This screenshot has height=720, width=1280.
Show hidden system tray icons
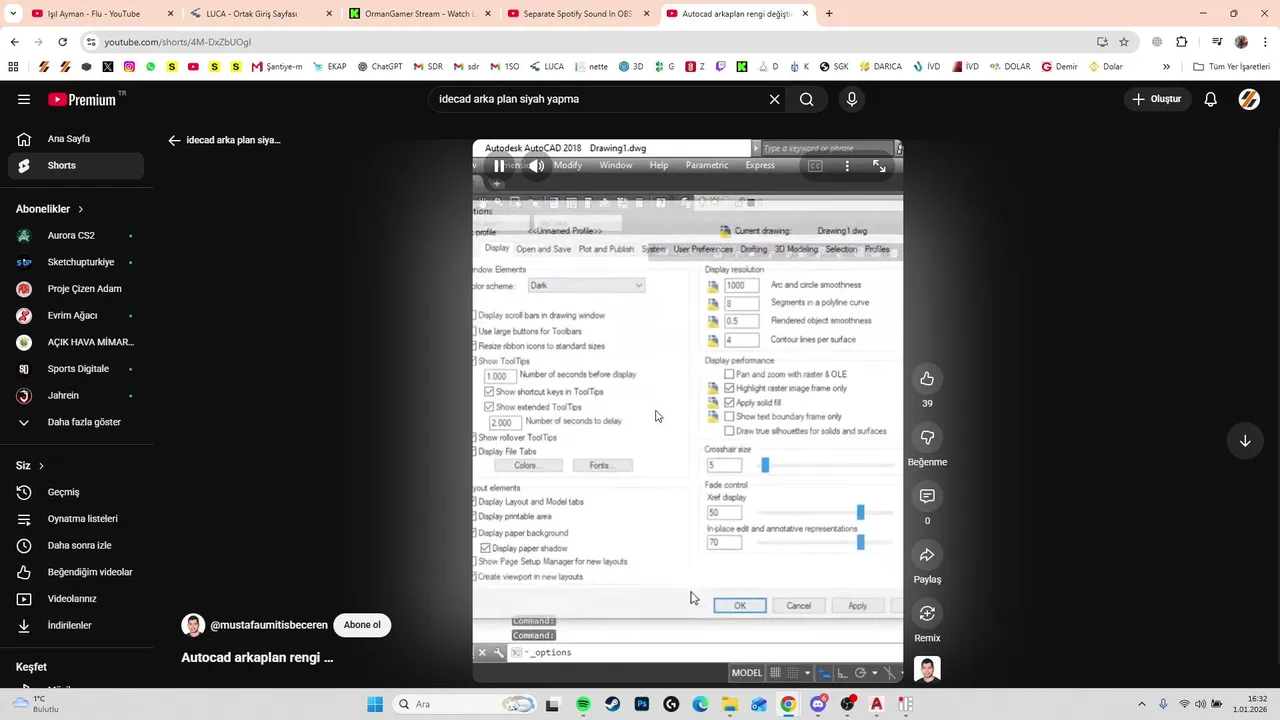pyautogui.click(x=1142, y=704)
